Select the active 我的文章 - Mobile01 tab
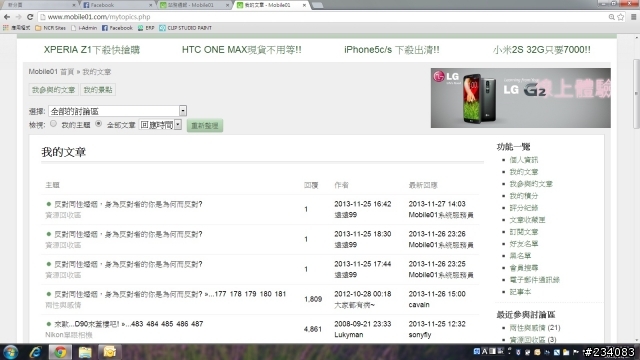Viewport: 640px width, 360px height. (x=271, y=5)
